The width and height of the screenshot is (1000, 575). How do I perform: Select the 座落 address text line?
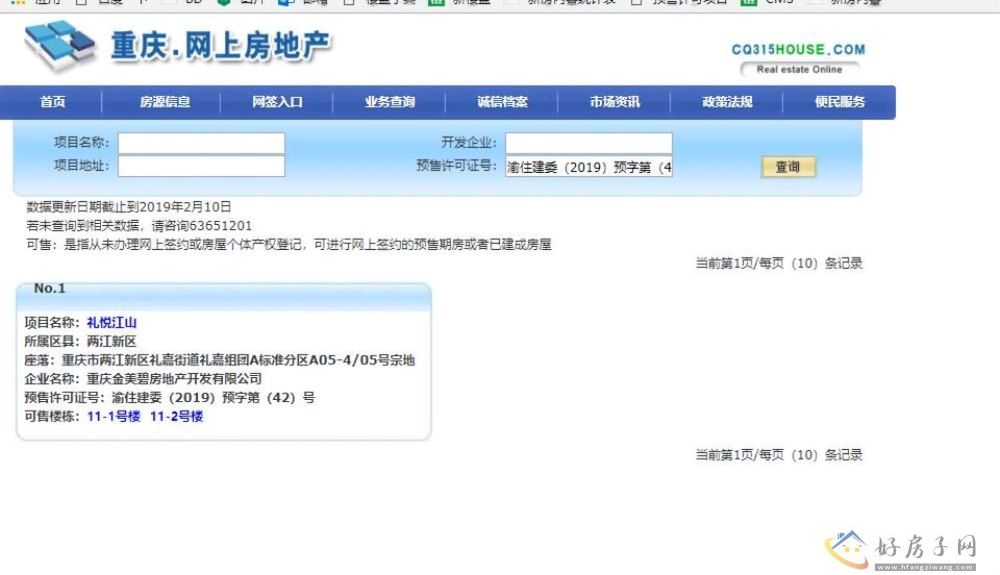coord(219,360)
